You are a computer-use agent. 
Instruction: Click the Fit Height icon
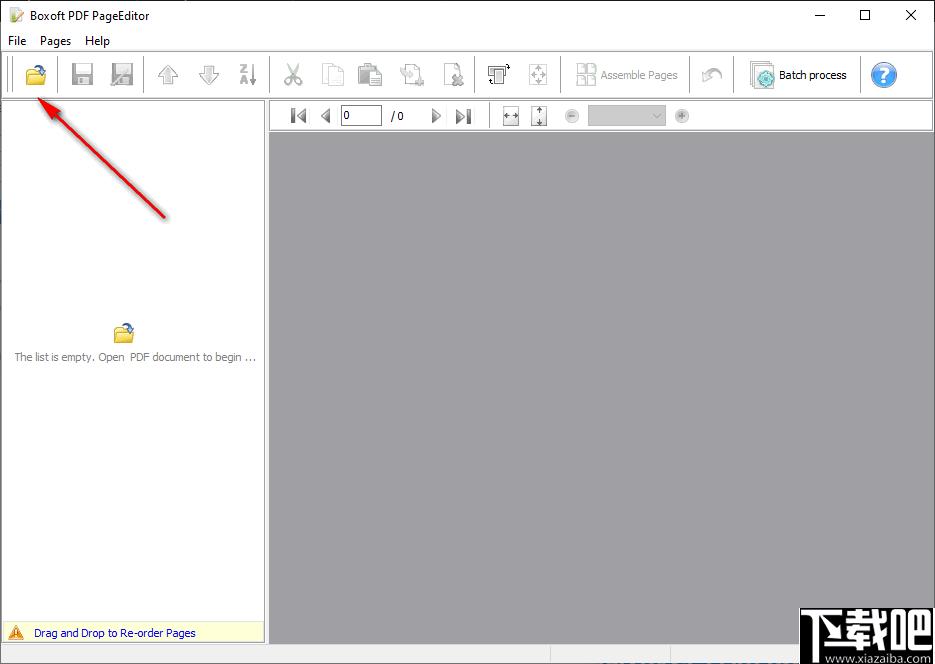click(538, 116)
